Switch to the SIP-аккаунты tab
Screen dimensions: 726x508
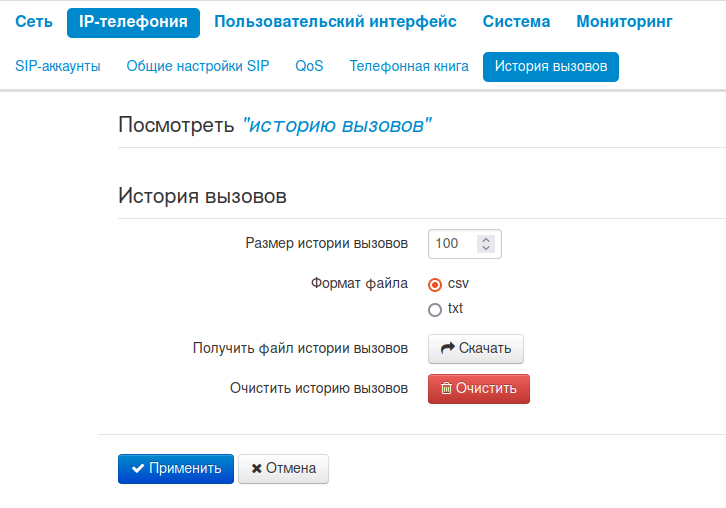(58, 67)
